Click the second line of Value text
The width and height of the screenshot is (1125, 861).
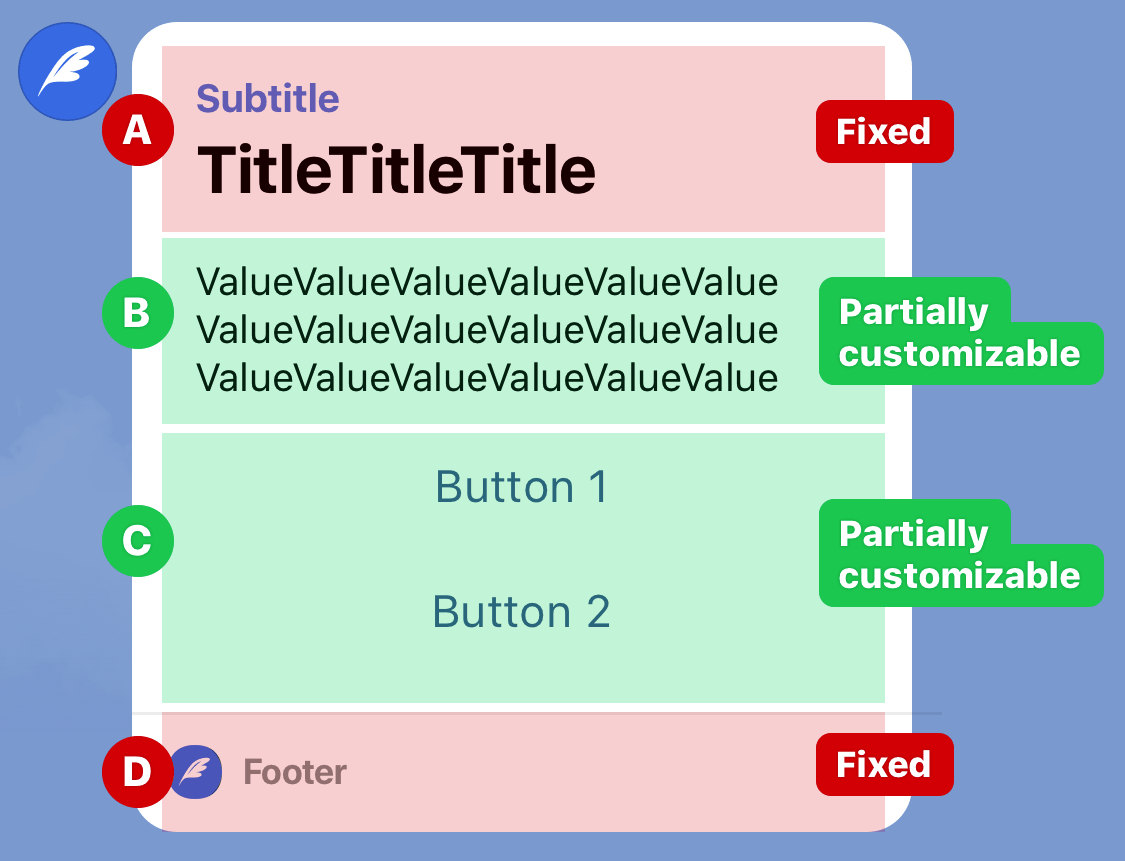coord(487,330)
